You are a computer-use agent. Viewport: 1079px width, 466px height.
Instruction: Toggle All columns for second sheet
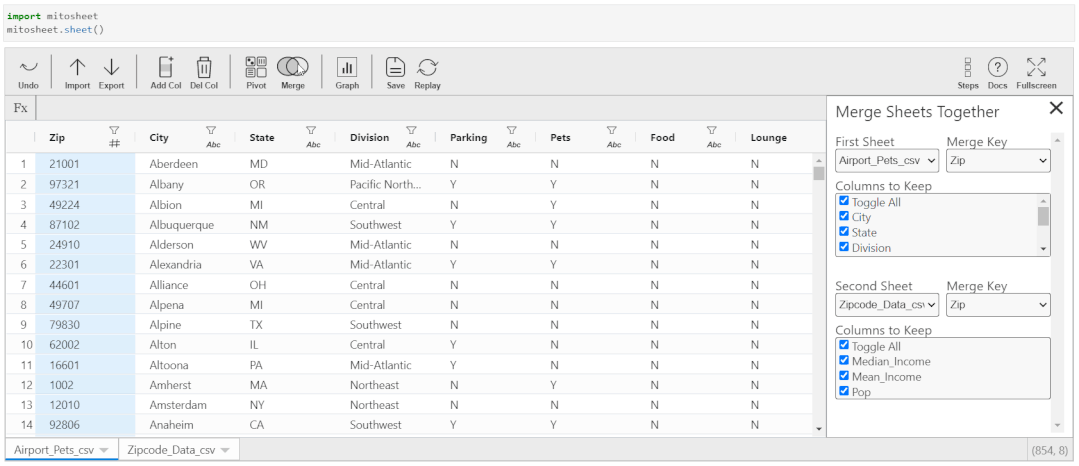click(x=844, y=346)
